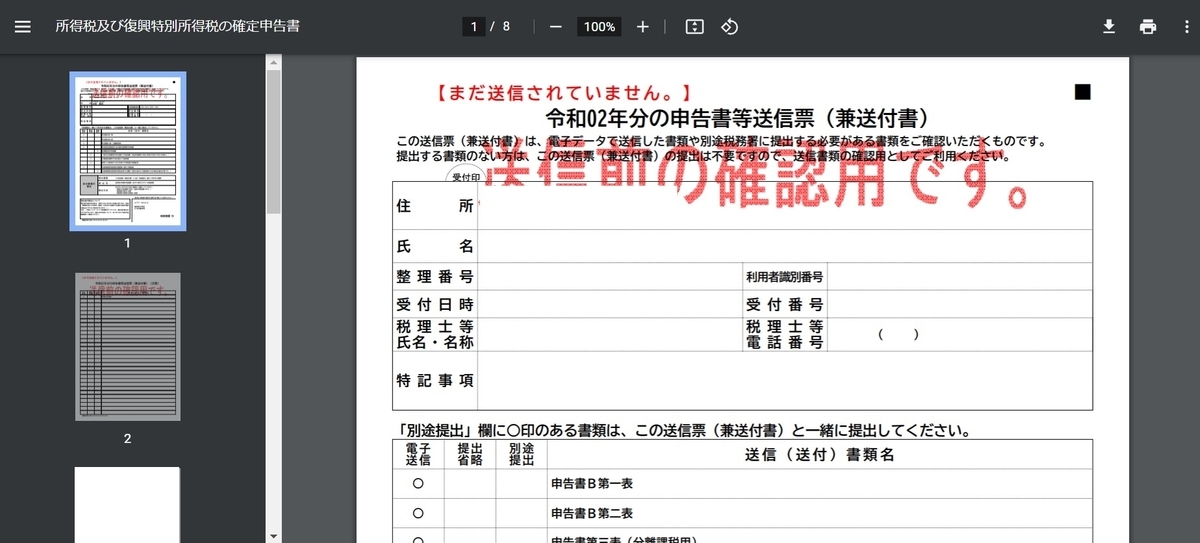Print the document
Screen dimensions: 1200x543
coord(1148,27)
